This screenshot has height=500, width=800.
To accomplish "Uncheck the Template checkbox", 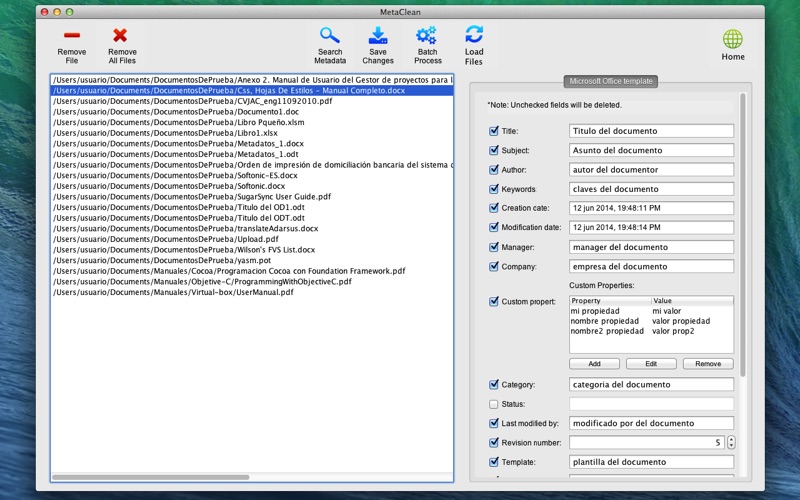I will [493, 462].
